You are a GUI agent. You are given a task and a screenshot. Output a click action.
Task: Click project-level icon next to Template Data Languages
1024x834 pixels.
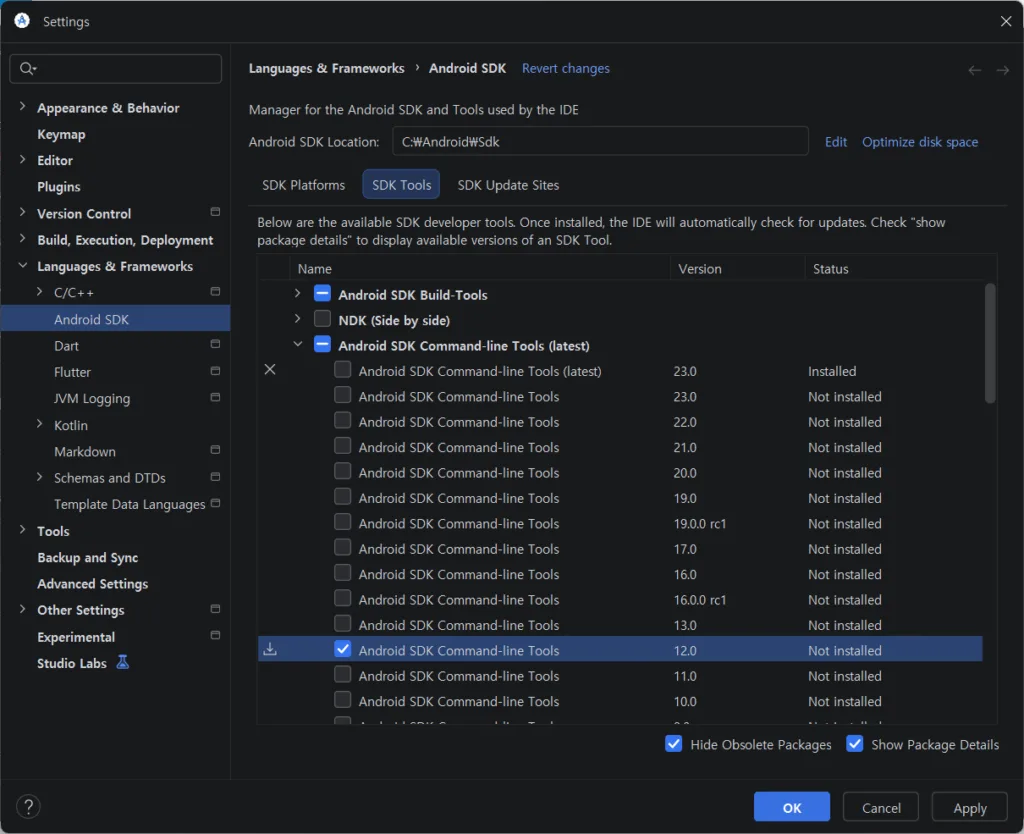pyautogui.click(x=215, y=503)
